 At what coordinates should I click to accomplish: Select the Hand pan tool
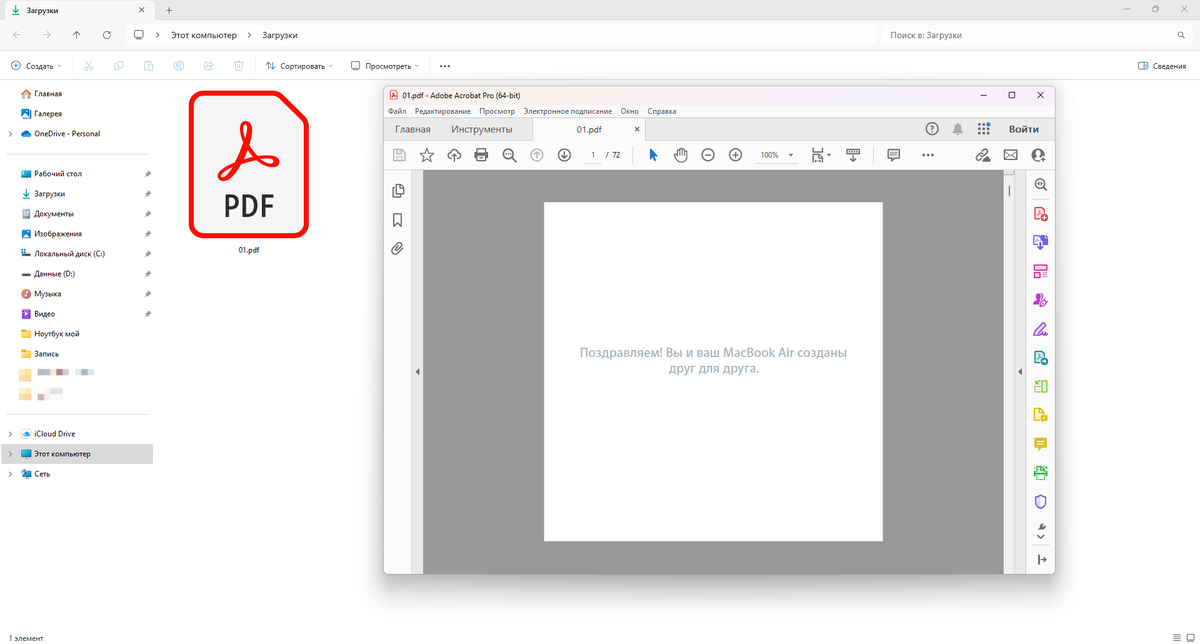tap(681, 155)
